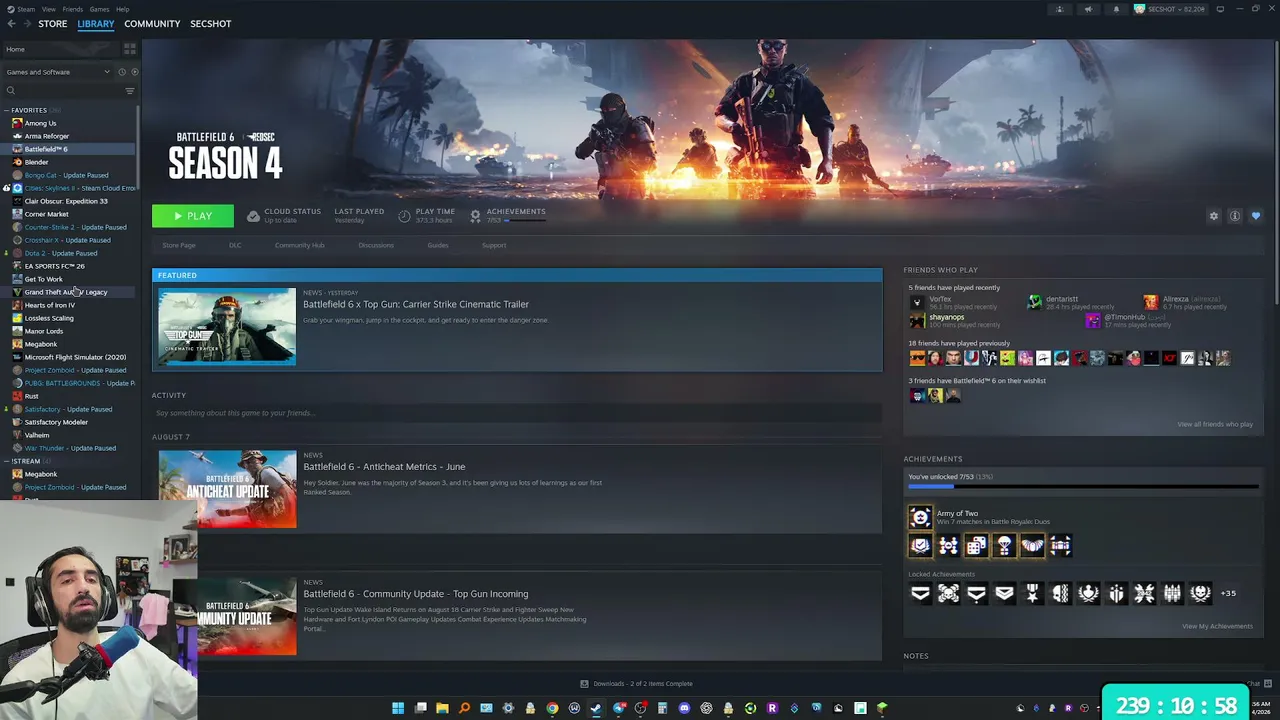Open the Anticheat Update news thumbnail
This screenshot has height=720, width=1280.
coord(227,489)
